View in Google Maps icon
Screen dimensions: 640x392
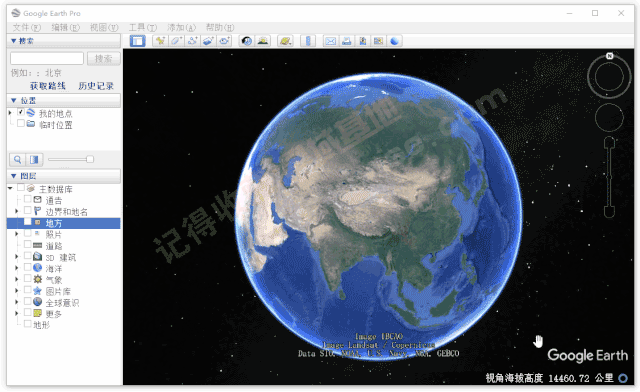pos(378,41)
